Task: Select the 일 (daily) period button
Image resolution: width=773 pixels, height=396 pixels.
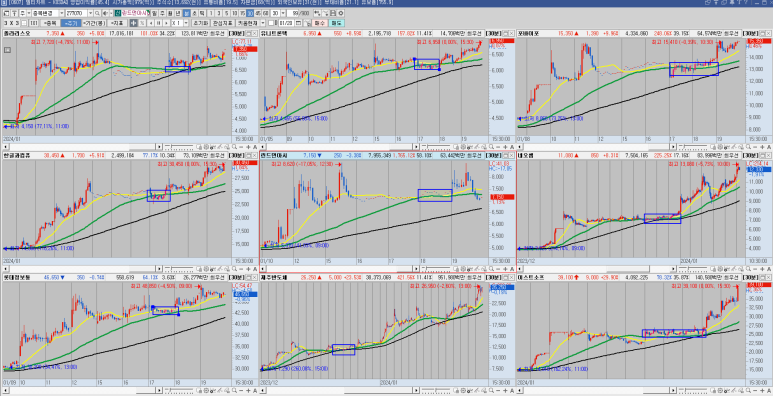Action: tap(154, 13)
